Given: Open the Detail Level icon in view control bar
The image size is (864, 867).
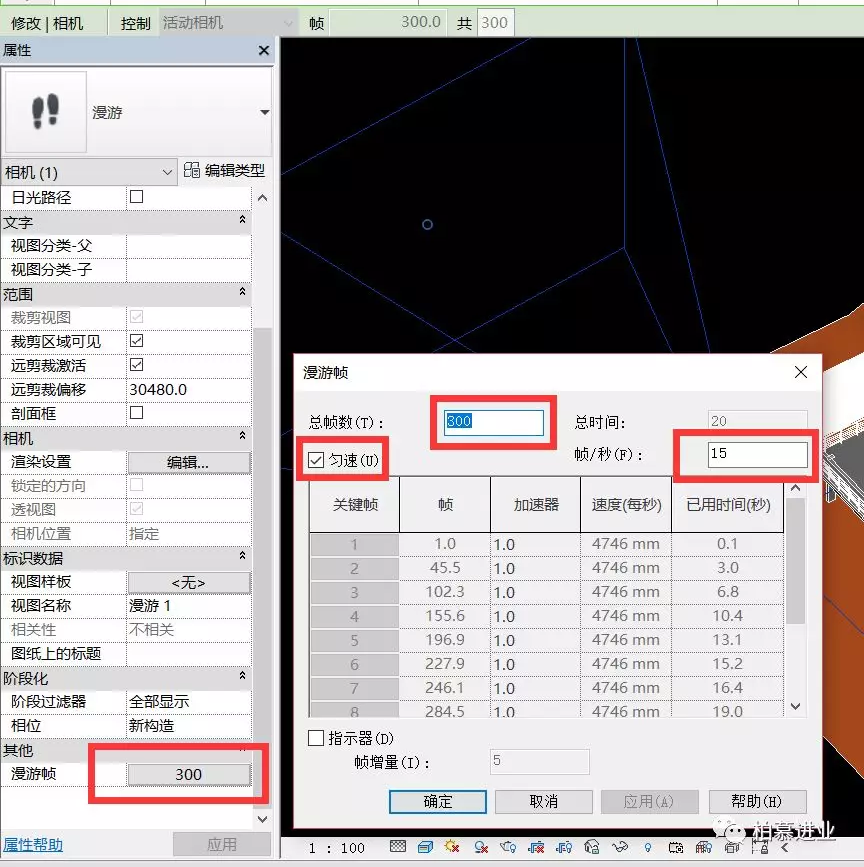Looking at the screenshot, I should [x=398, y=847].
